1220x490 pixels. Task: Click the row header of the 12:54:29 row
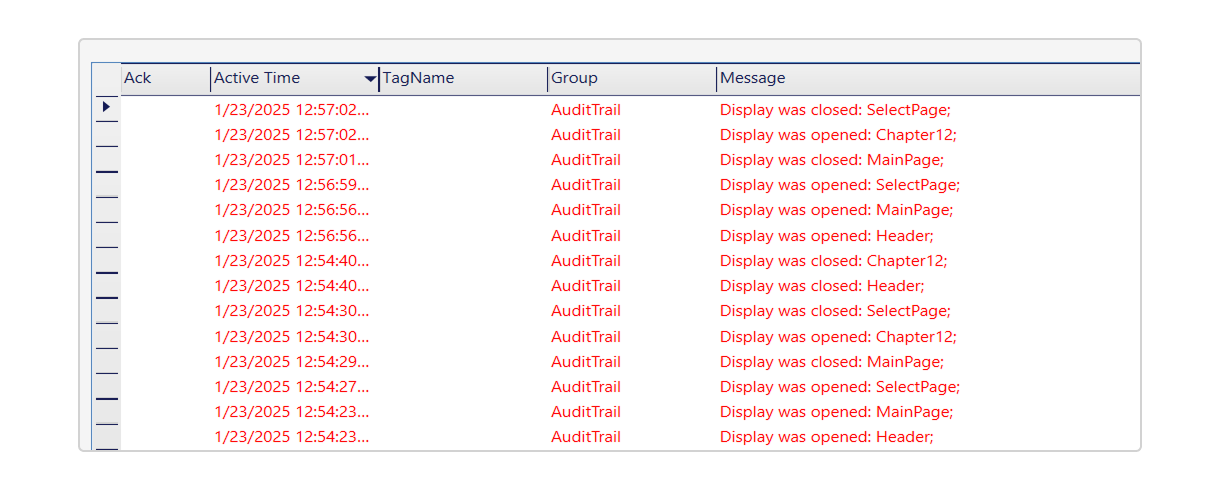[106, 361]
